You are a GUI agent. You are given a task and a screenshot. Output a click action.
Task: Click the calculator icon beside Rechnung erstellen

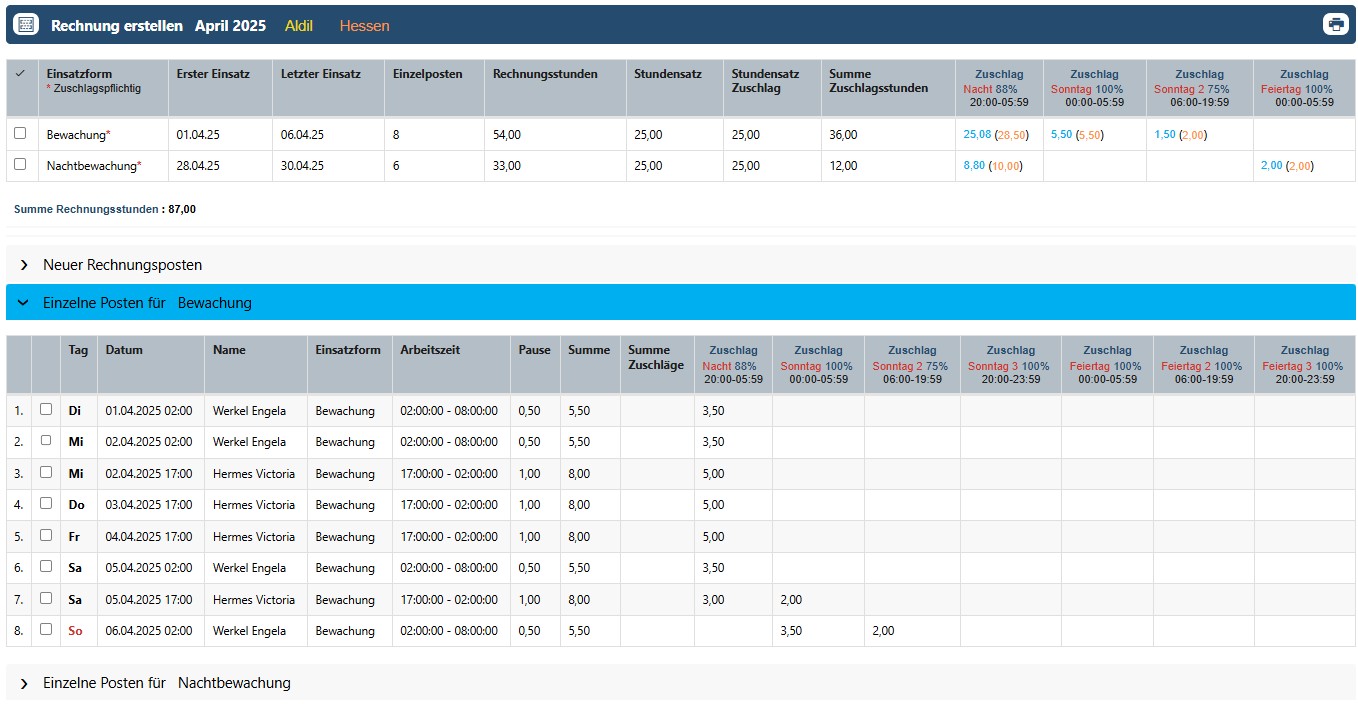pyautogui.click(x=26, y=25)
